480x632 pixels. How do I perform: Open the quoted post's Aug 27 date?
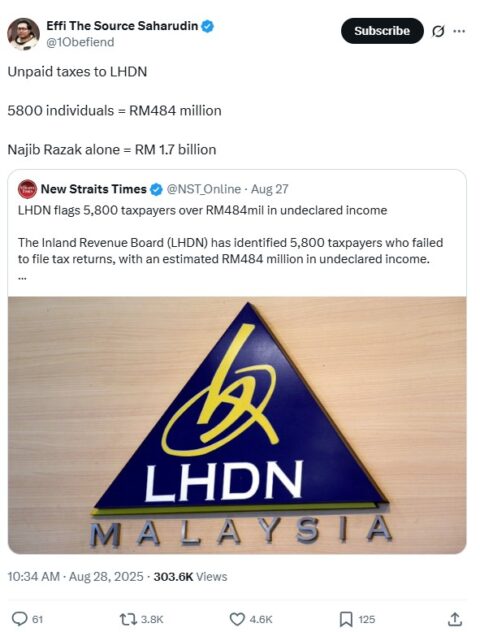pyautogui.click(x=270, y=189)
